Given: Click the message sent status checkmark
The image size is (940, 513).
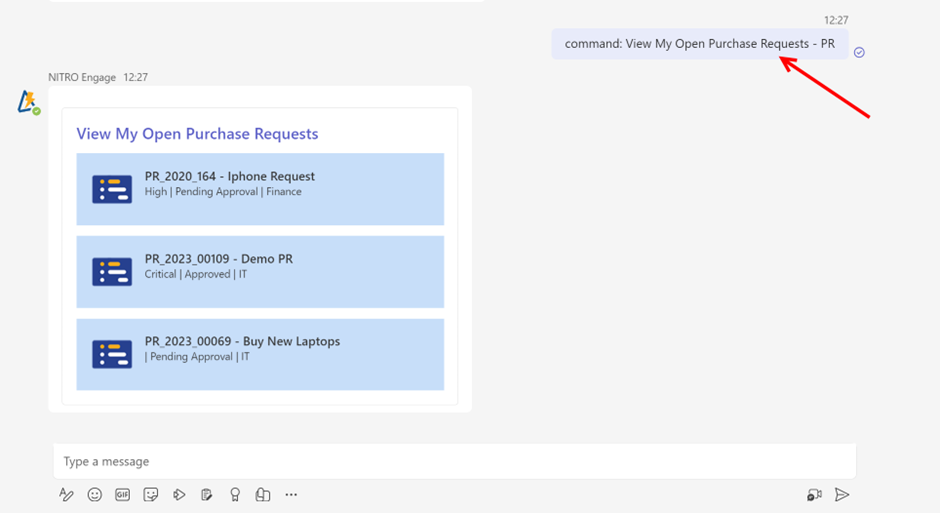Looking at the screenshot, I should coord(859,52).
